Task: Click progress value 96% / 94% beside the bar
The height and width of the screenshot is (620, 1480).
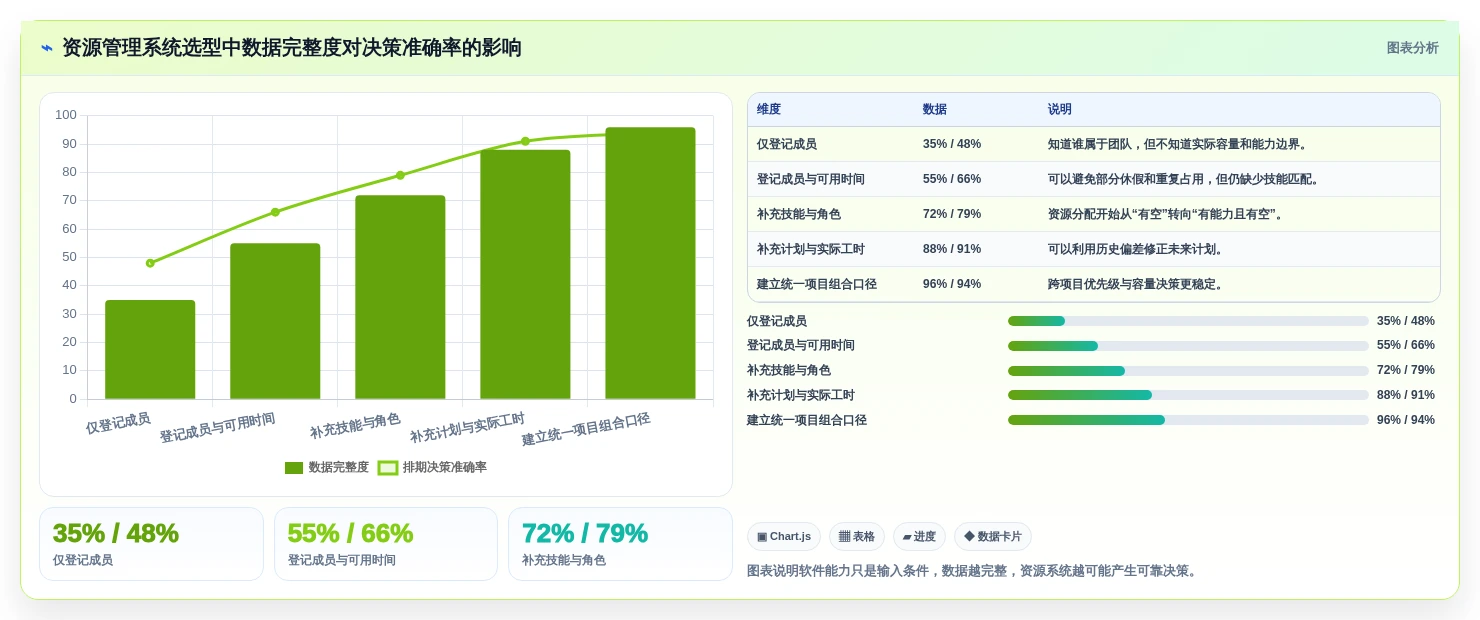Action: pyautogui.click(x=1406, y=420)
